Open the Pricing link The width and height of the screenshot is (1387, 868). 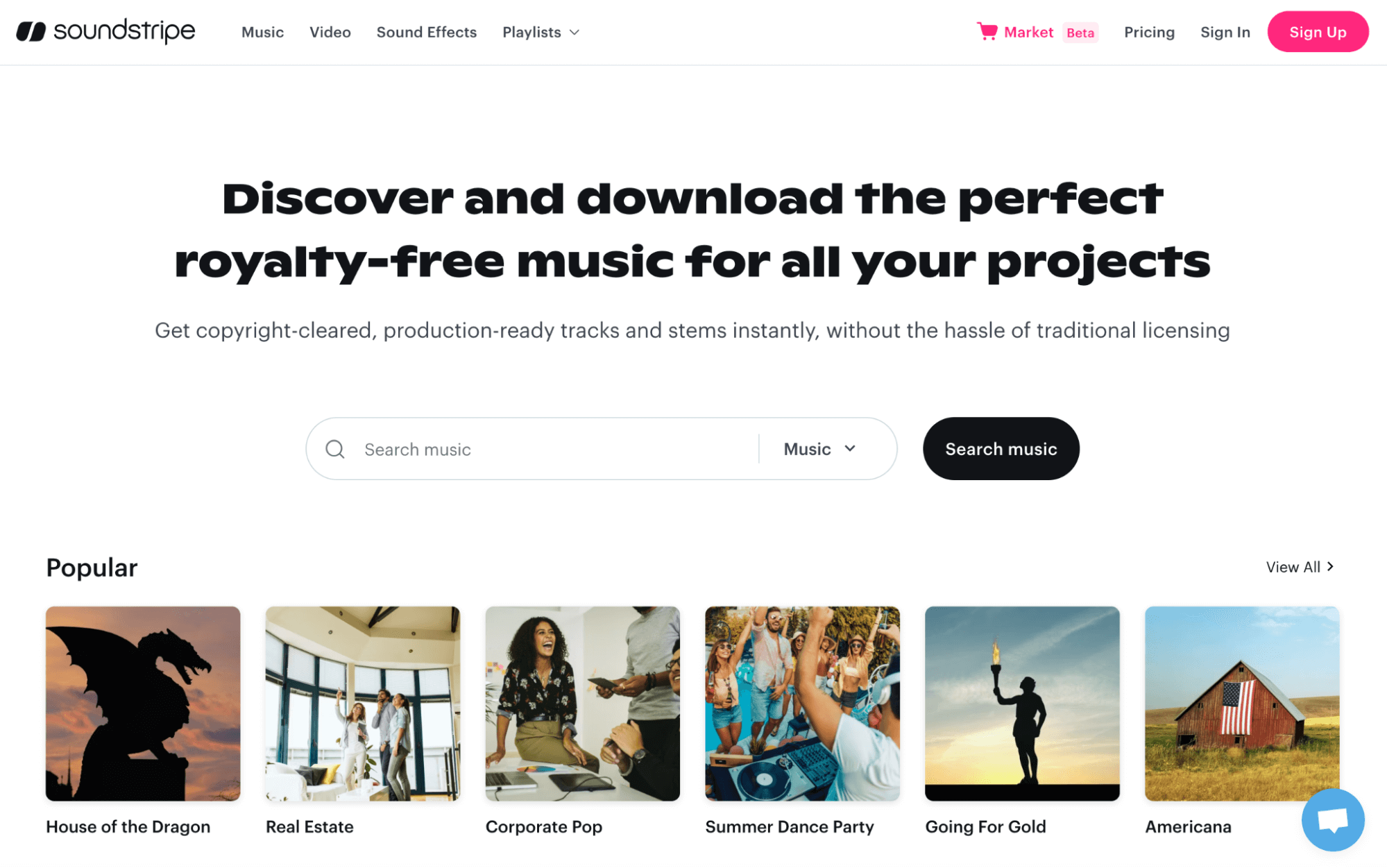tap(1149, 32)
